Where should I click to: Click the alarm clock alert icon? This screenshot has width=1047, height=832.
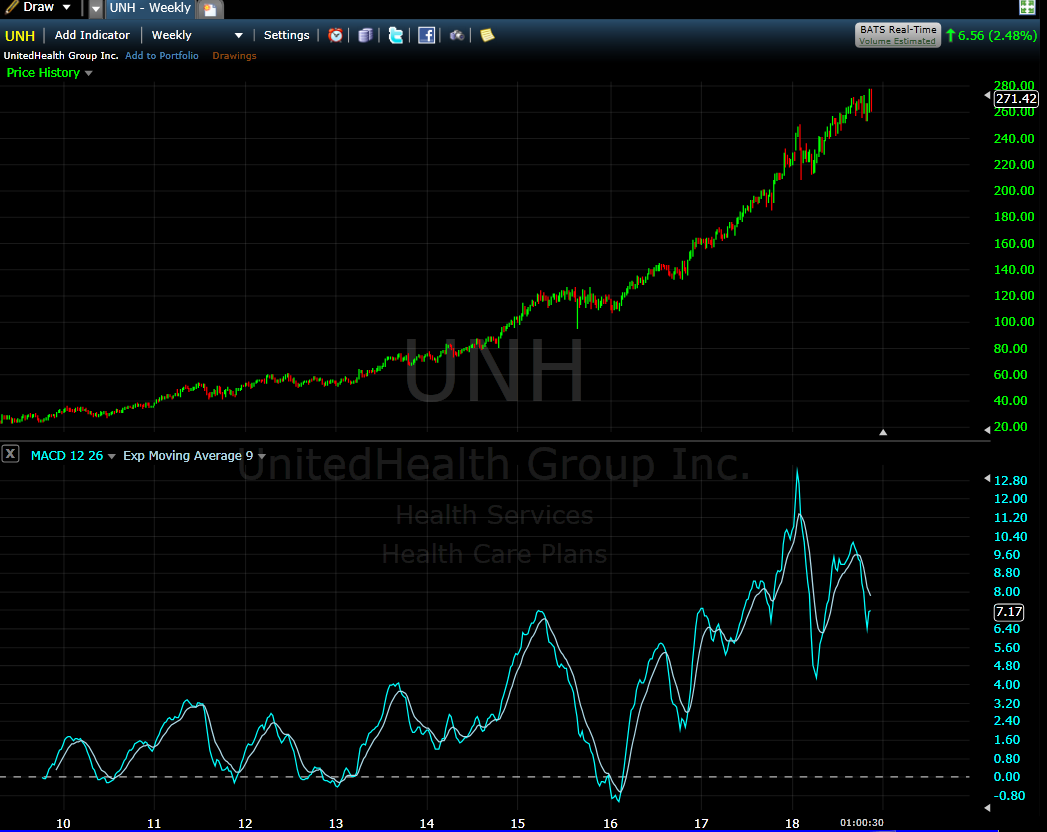pyautogui.click(x=336, y=35)
